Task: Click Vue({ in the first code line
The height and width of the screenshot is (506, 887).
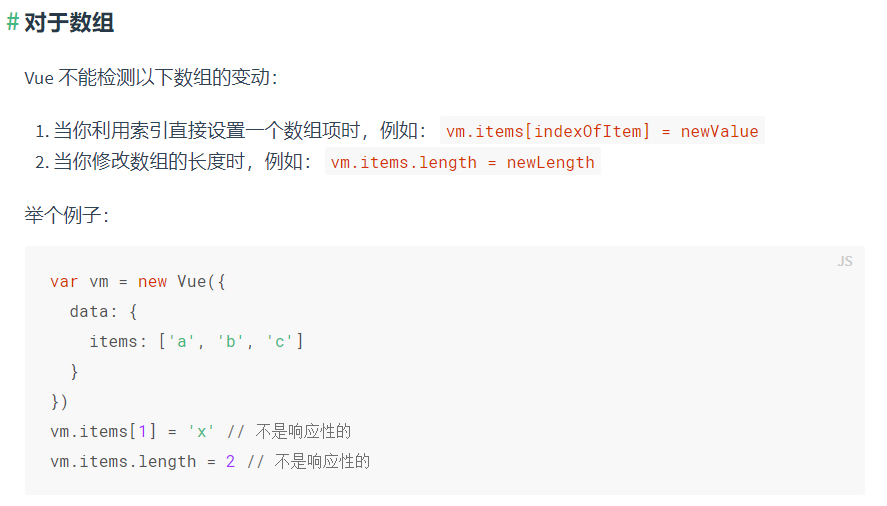Action: point(201,281)
